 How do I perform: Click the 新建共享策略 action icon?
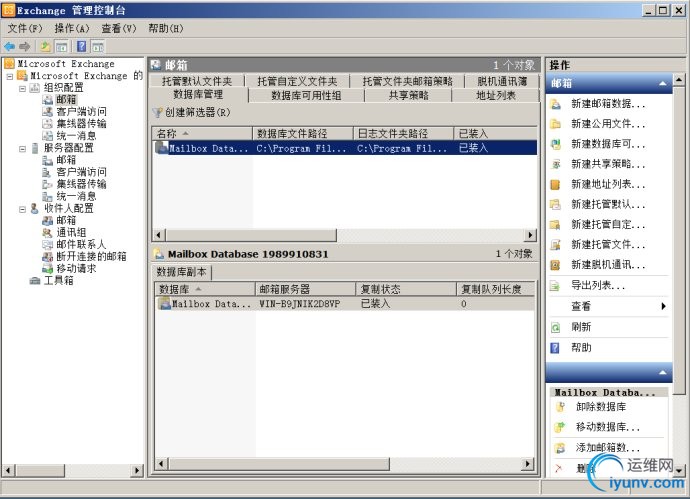pyautogui.click(x=556, y=164)
